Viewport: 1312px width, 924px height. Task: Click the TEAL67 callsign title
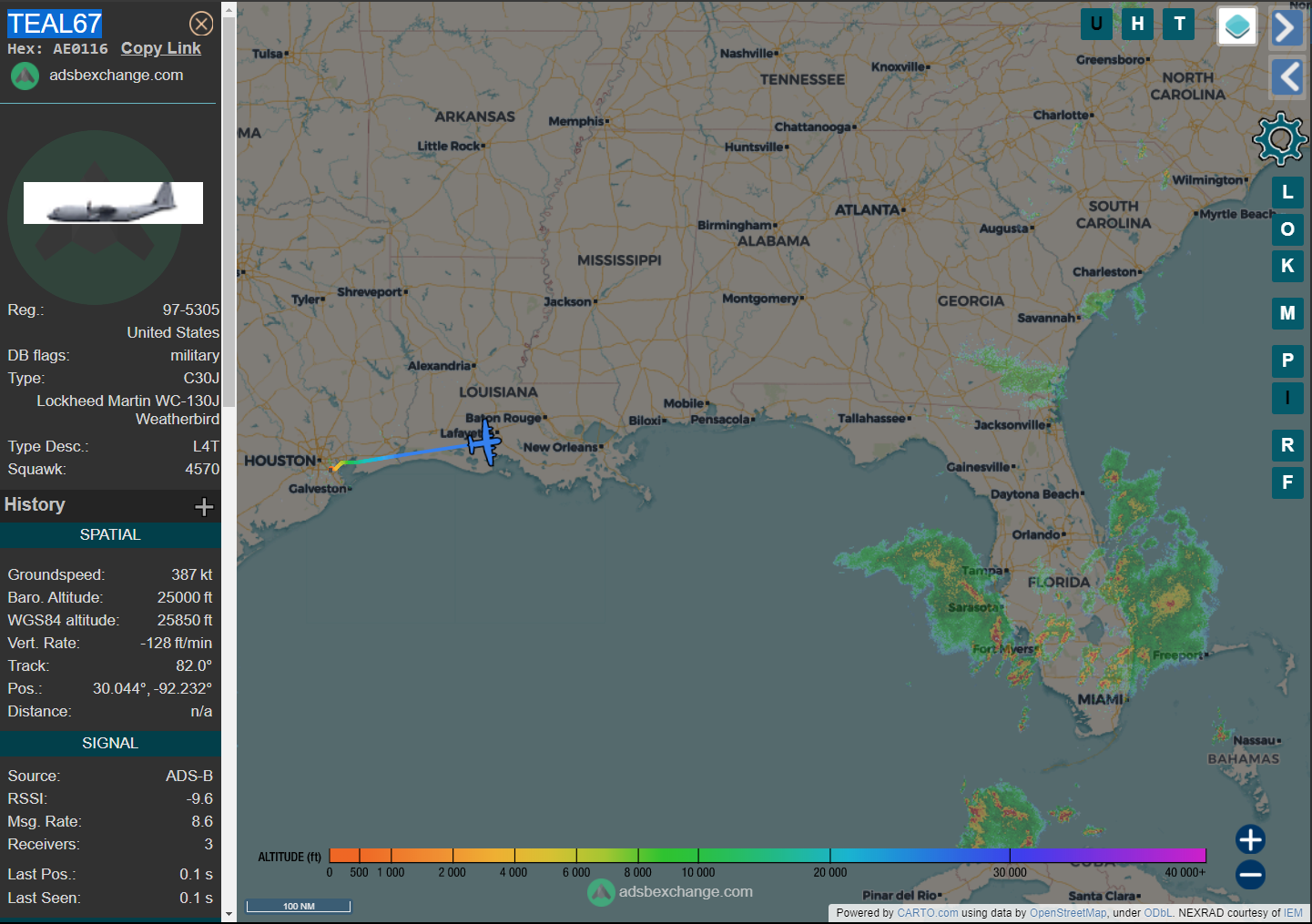point(55,24)
